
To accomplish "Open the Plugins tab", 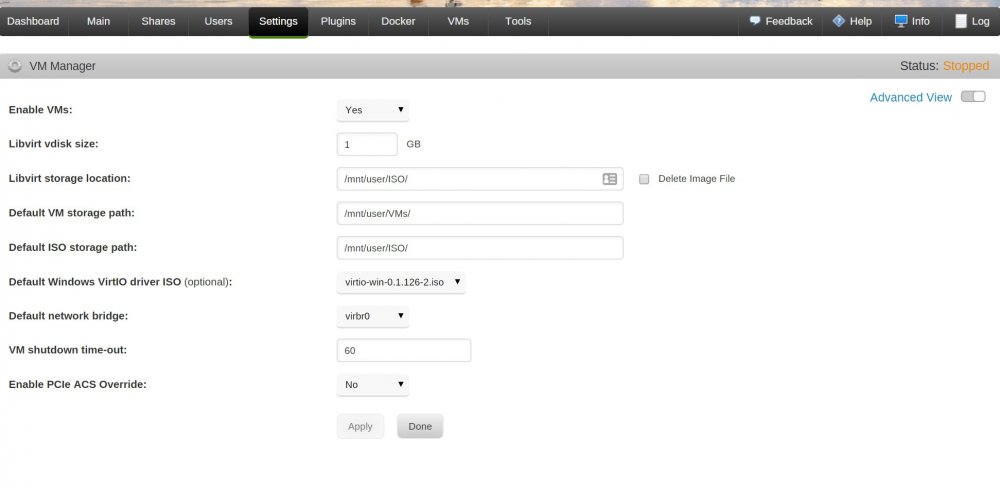I will (x=338, y=21).
